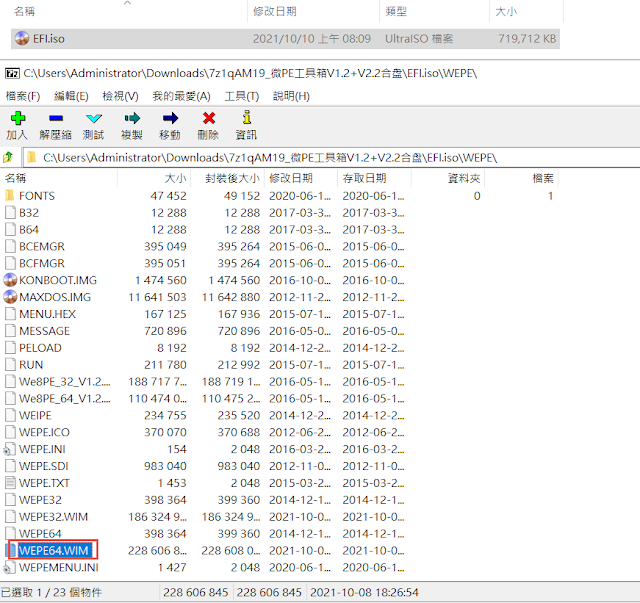Screen dimensions: 640x603
Task: Click the Test (測試) checkmark icon
Action: [94, 118]
